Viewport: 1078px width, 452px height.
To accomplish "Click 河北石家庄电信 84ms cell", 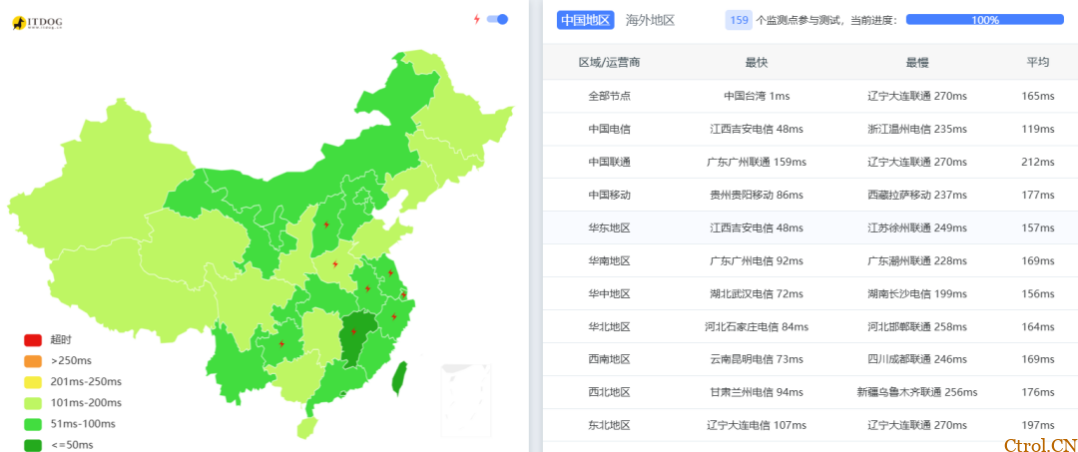I will click(756, 327).
